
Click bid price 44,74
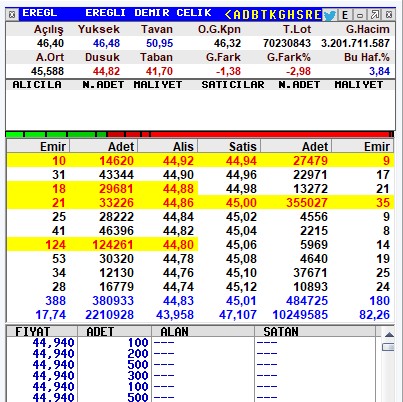click(178, 287)
